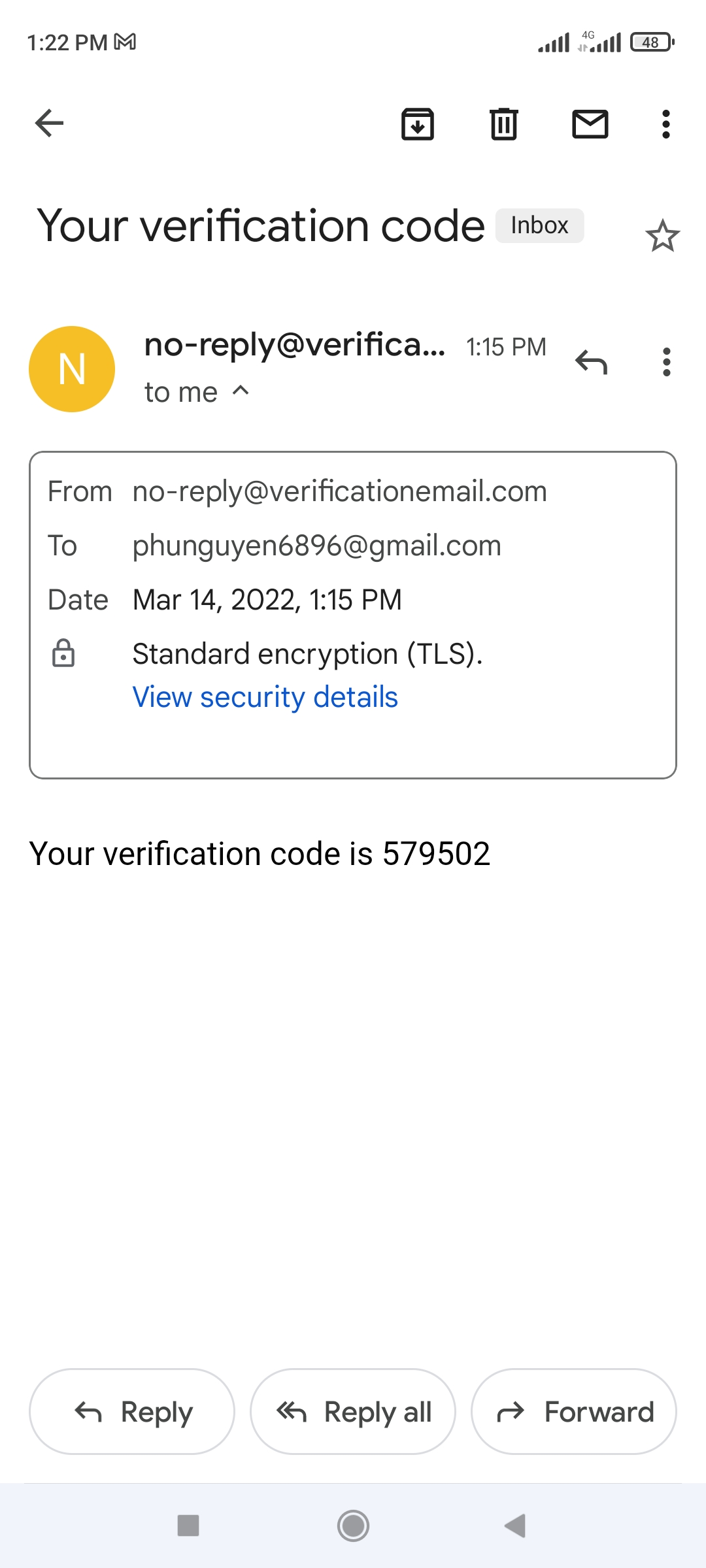Delete the email using the trash icon
Screen dimensions: 706x1568
click(504, 123)
